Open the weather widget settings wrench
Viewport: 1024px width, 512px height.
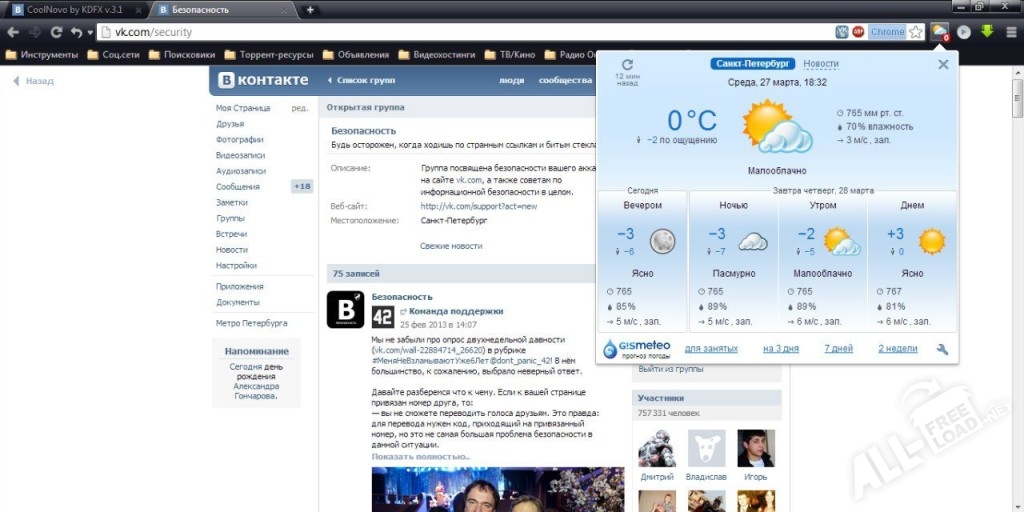coord(942,349)
